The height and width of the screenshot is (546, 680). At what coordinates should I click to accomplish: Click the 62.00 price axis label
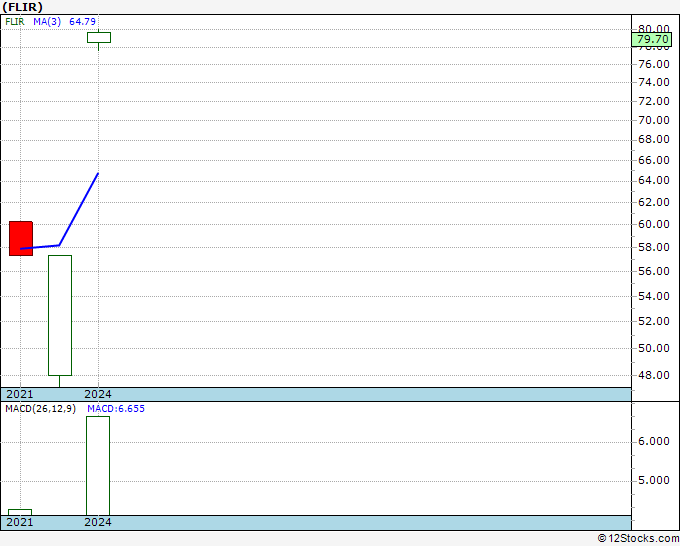[x=654, y=202]
